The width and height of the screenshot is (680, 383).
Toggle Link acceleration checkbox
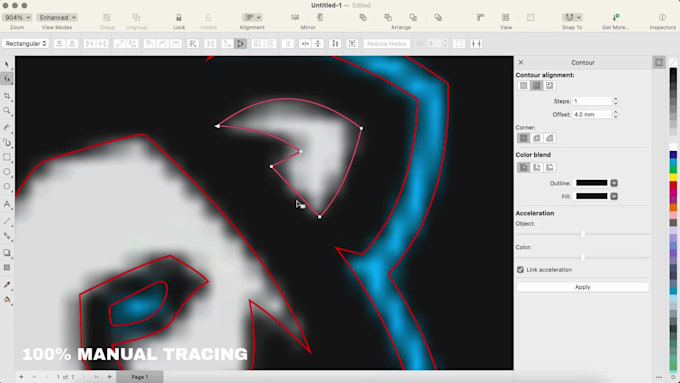[520, 270]
